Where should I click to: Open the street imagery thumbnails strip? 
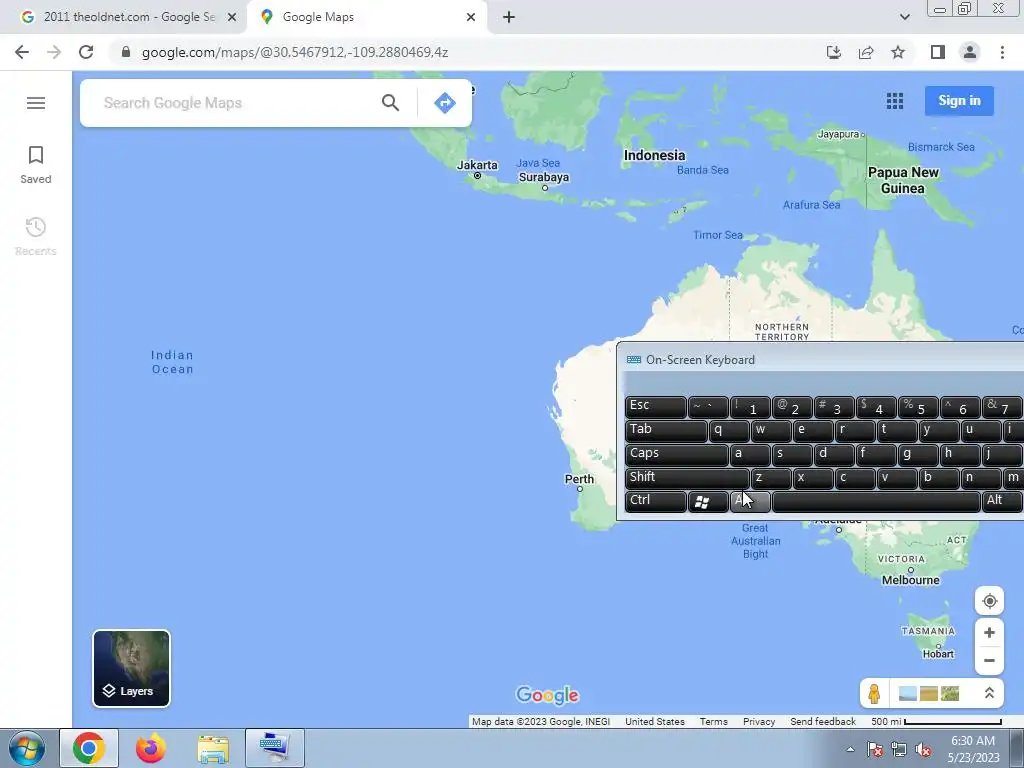(929, 694)
